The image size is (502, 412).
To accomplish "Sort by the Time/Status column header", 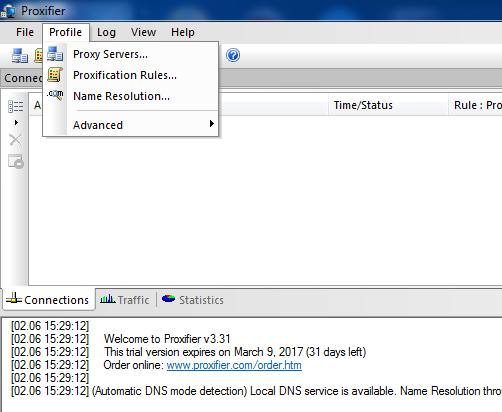I will click(x=388, y=105).
